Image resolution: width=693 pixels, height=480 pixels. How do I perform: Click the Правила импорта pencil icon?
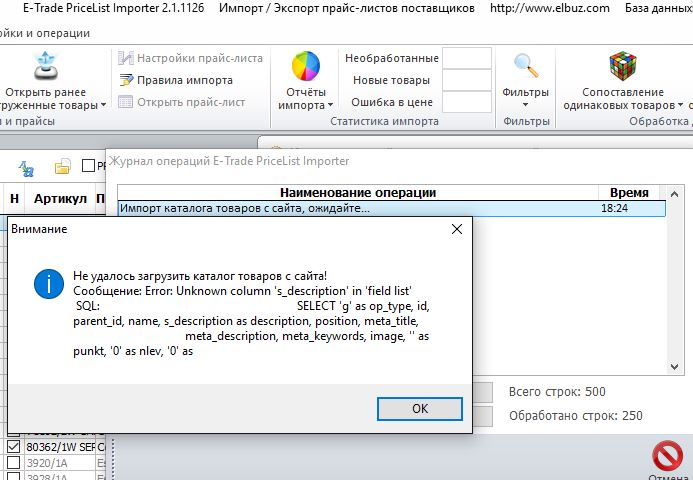click(126, 80)
